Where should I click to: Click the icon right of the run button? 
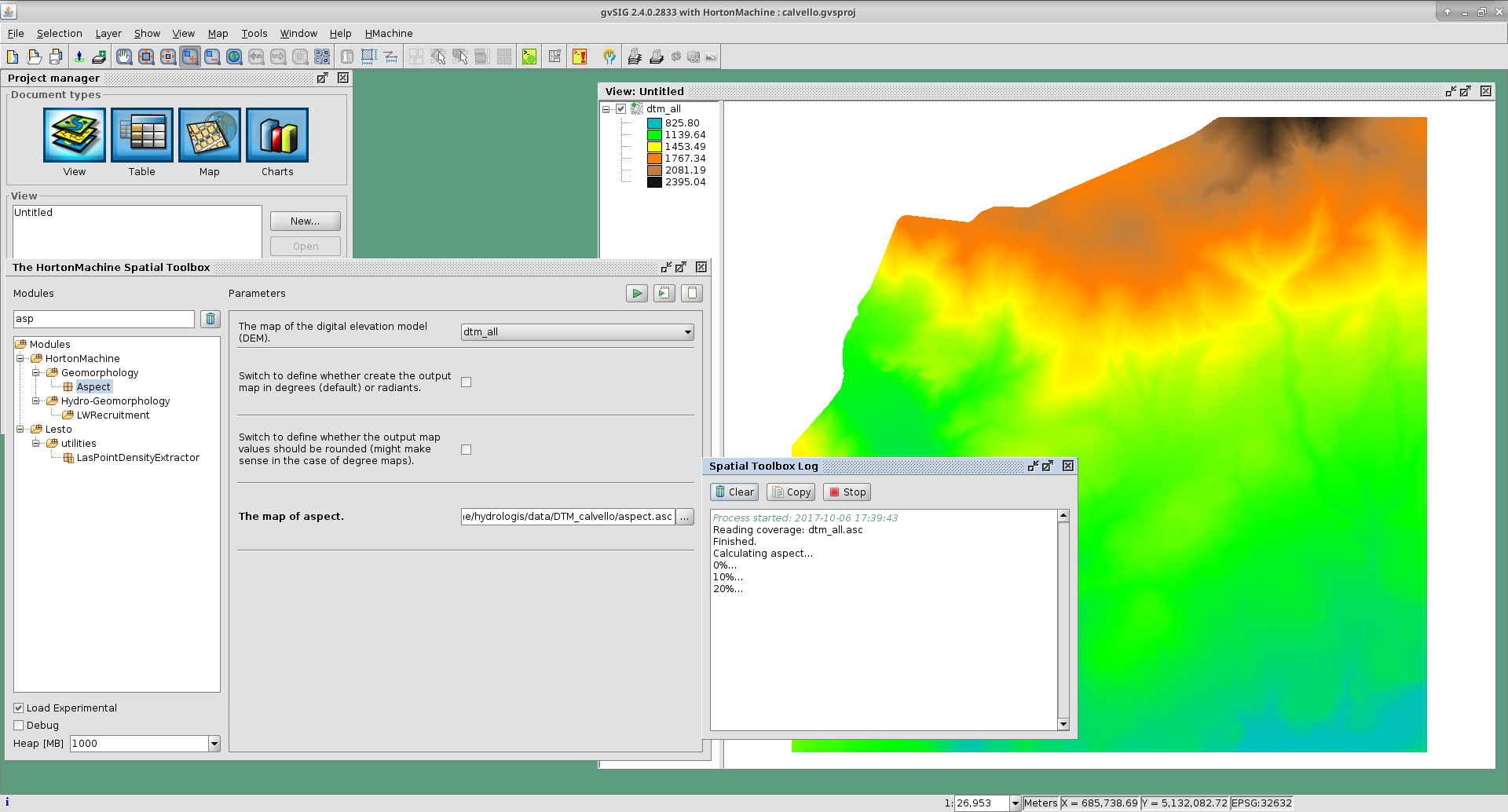[x=664, y=294]
